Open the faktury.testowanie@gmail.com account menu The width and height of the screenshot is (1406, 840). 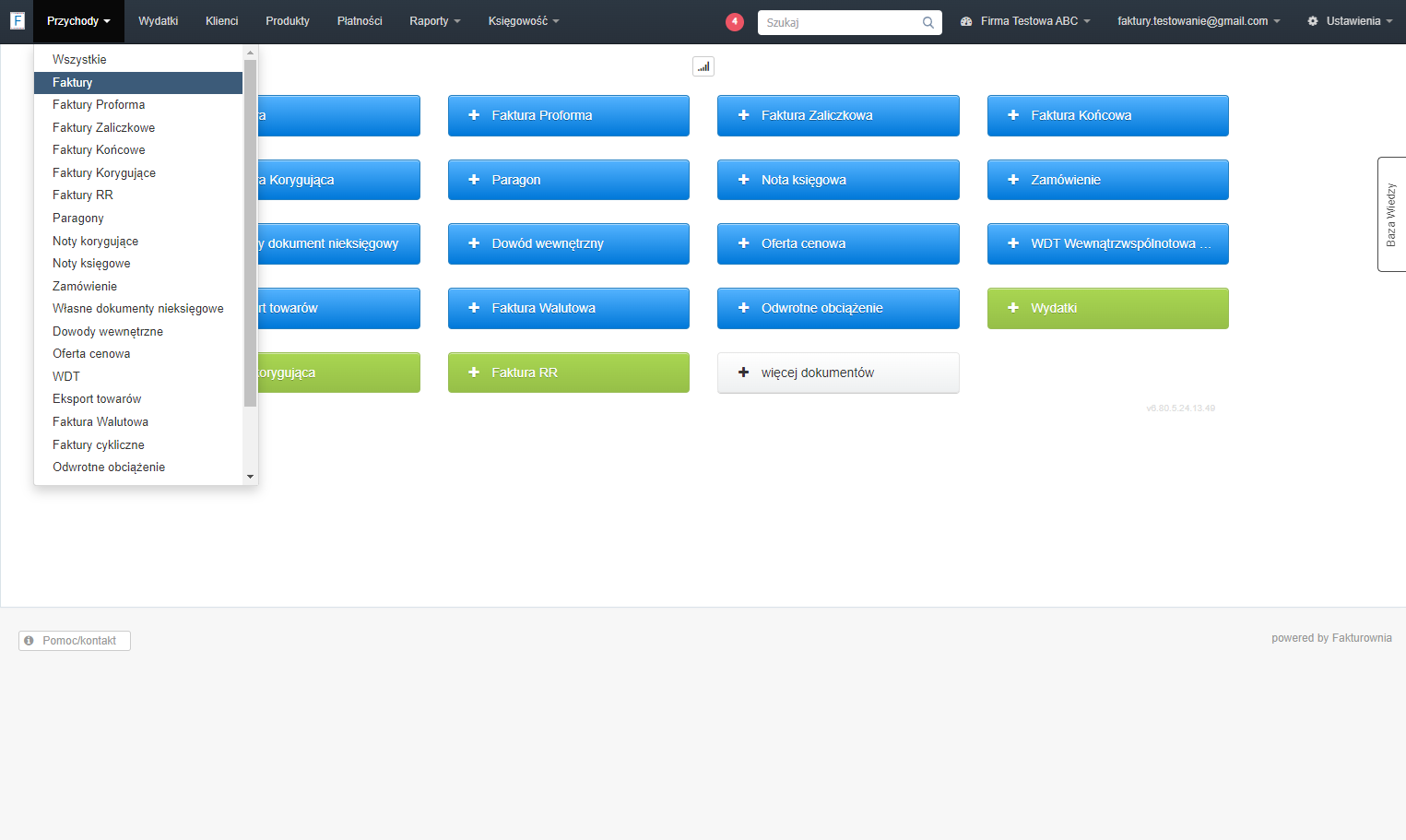[1199, 21]
